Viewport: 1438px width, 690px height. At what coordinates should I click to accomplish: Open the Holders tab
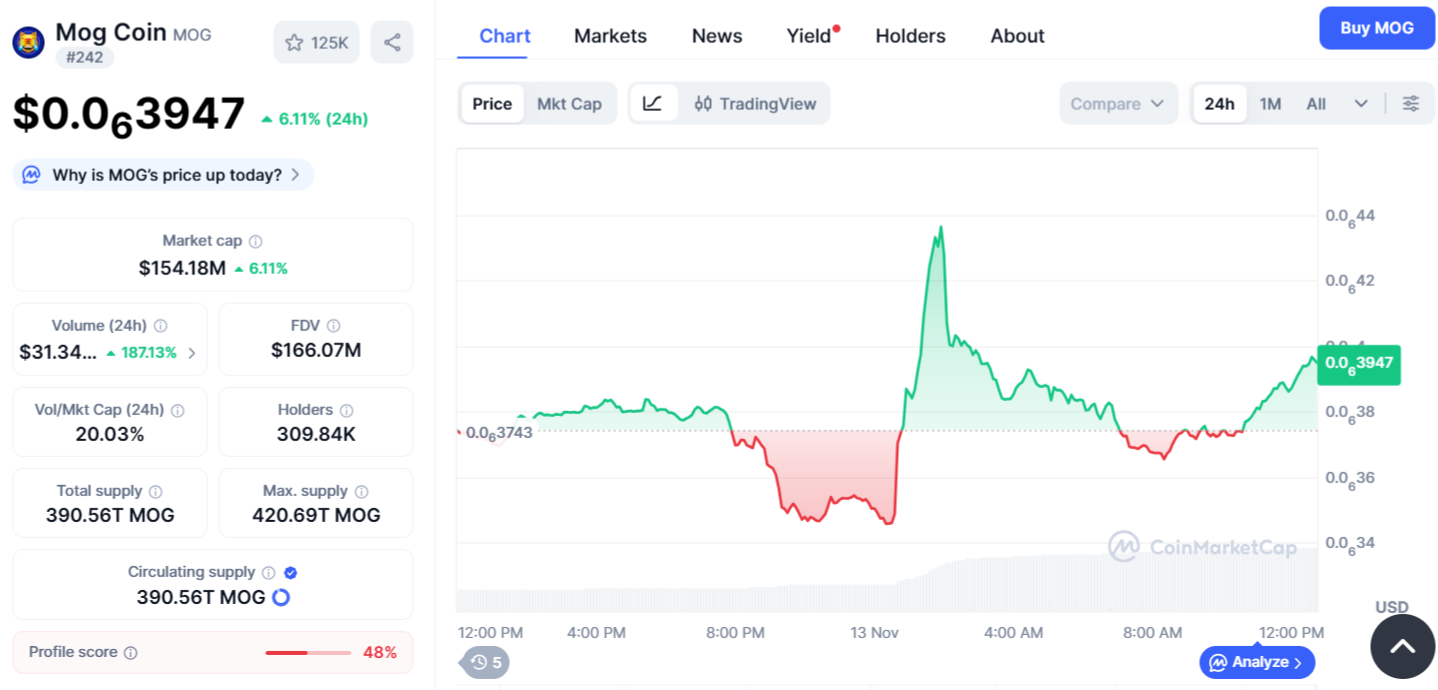click(910, 36)
